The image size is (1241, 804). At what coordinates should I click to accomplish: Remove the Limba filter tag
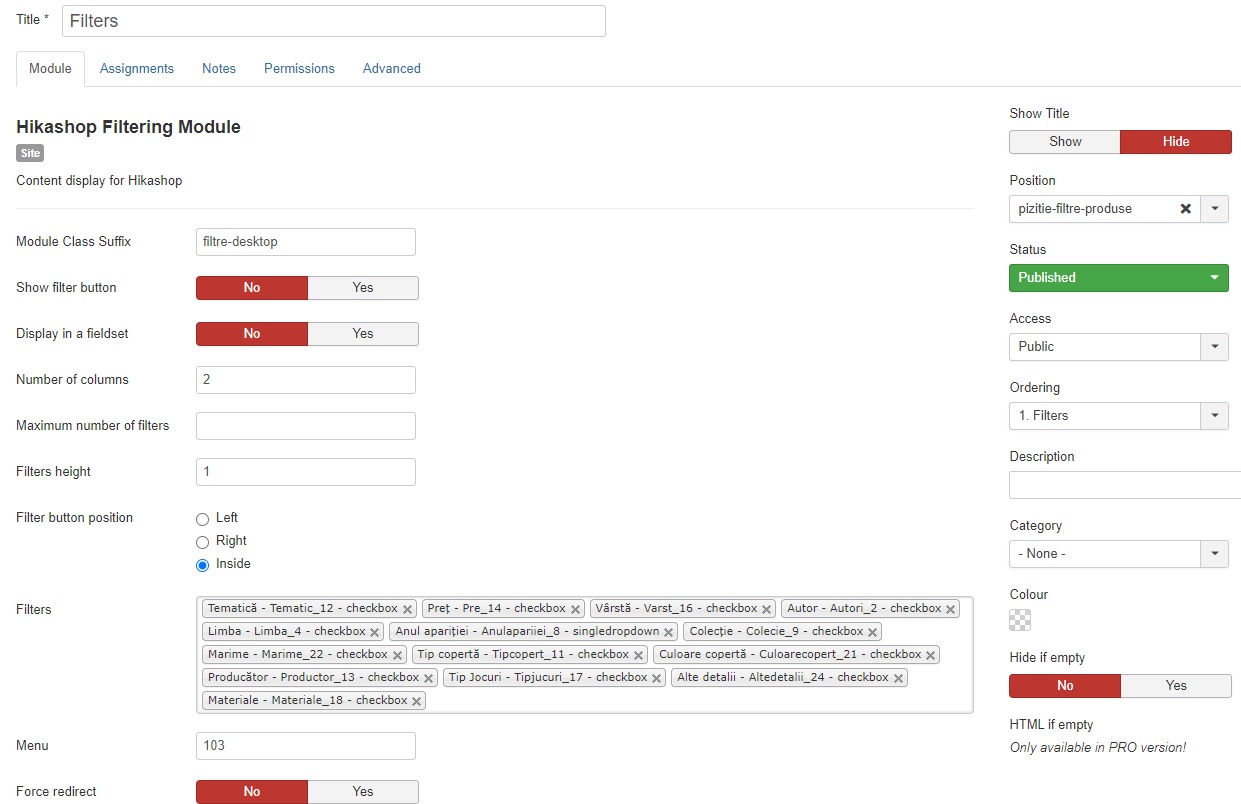pos(374,632)
